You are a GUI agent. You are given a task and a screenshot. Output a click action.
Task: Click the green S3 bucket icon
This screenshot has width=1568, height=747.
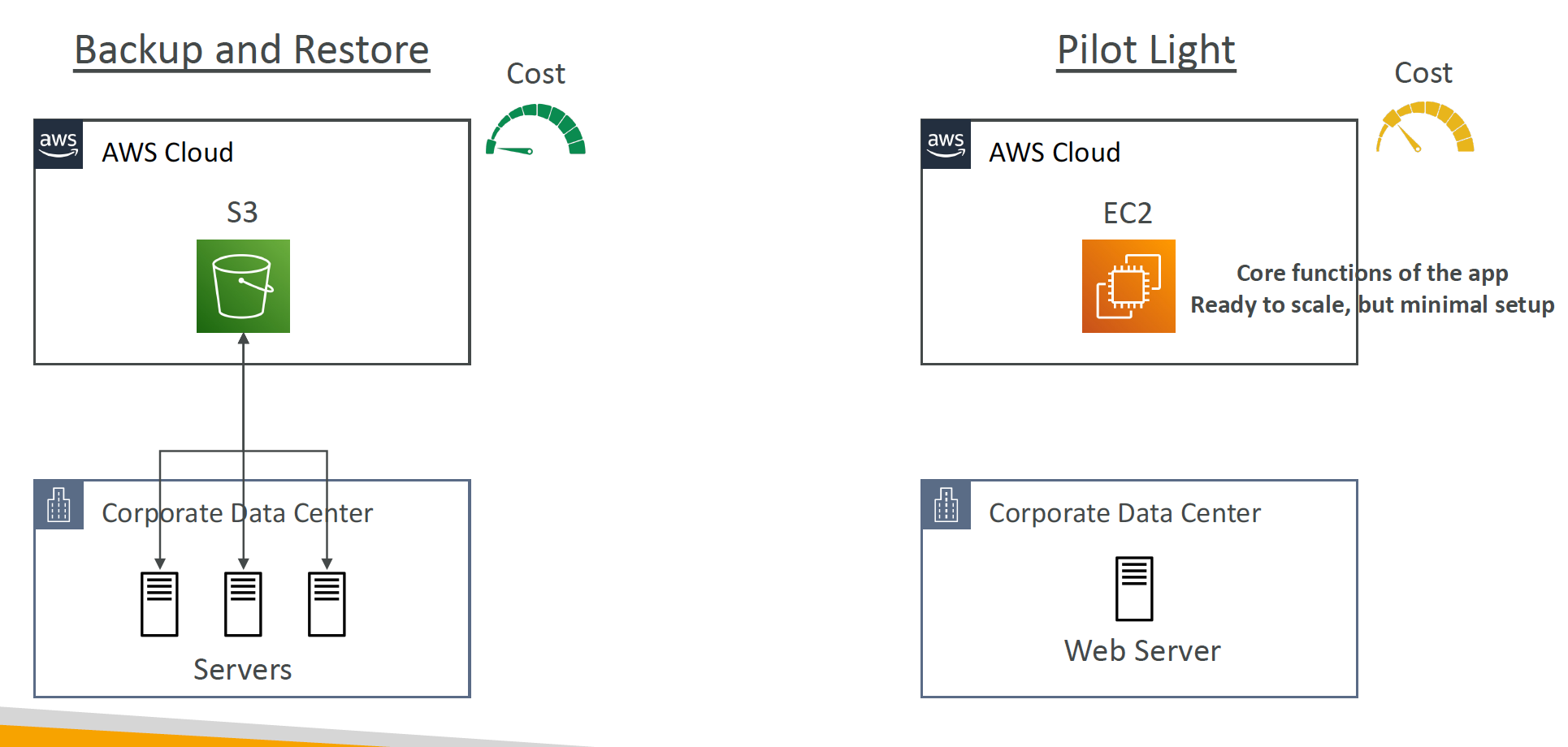[243, 286]
